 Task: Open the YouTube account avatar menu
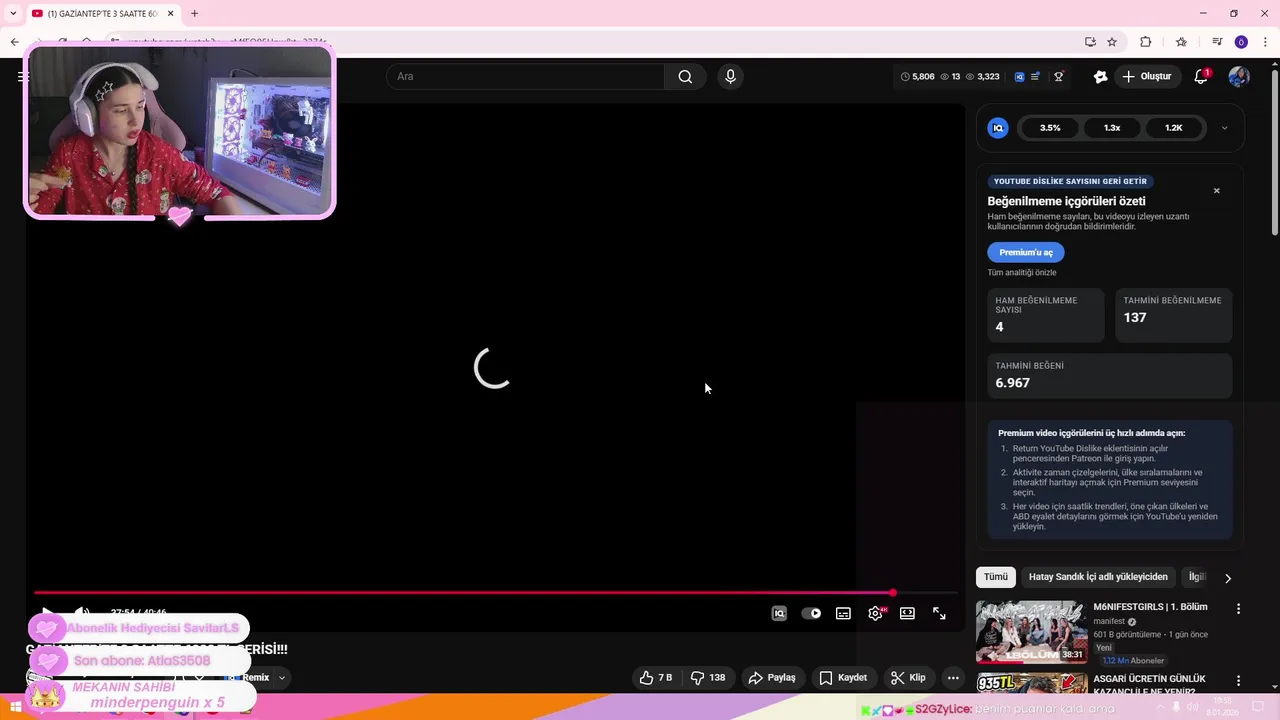click(1239, 77)
